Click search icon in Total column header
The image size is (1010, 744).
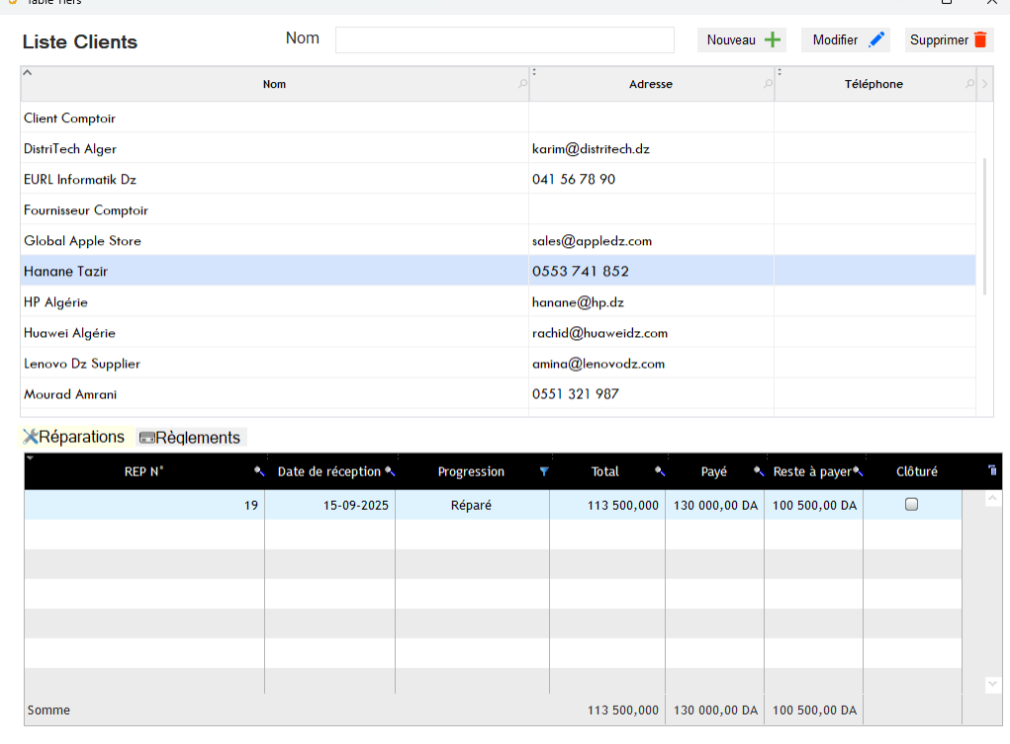pyautogui.click(x=660, y=472)
